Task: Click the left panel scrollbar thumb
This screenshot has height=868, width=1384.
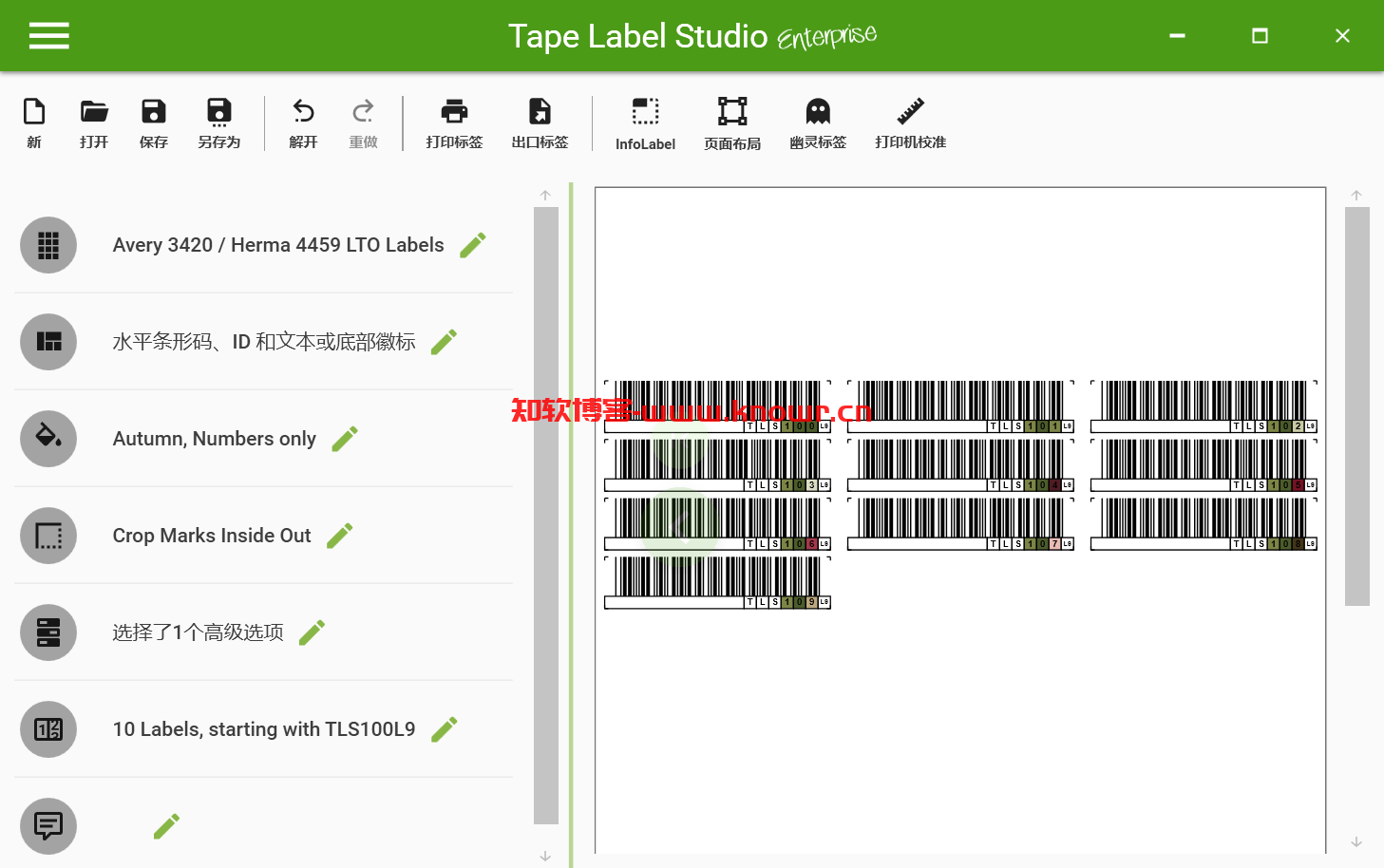Action: tap(546, 516)
